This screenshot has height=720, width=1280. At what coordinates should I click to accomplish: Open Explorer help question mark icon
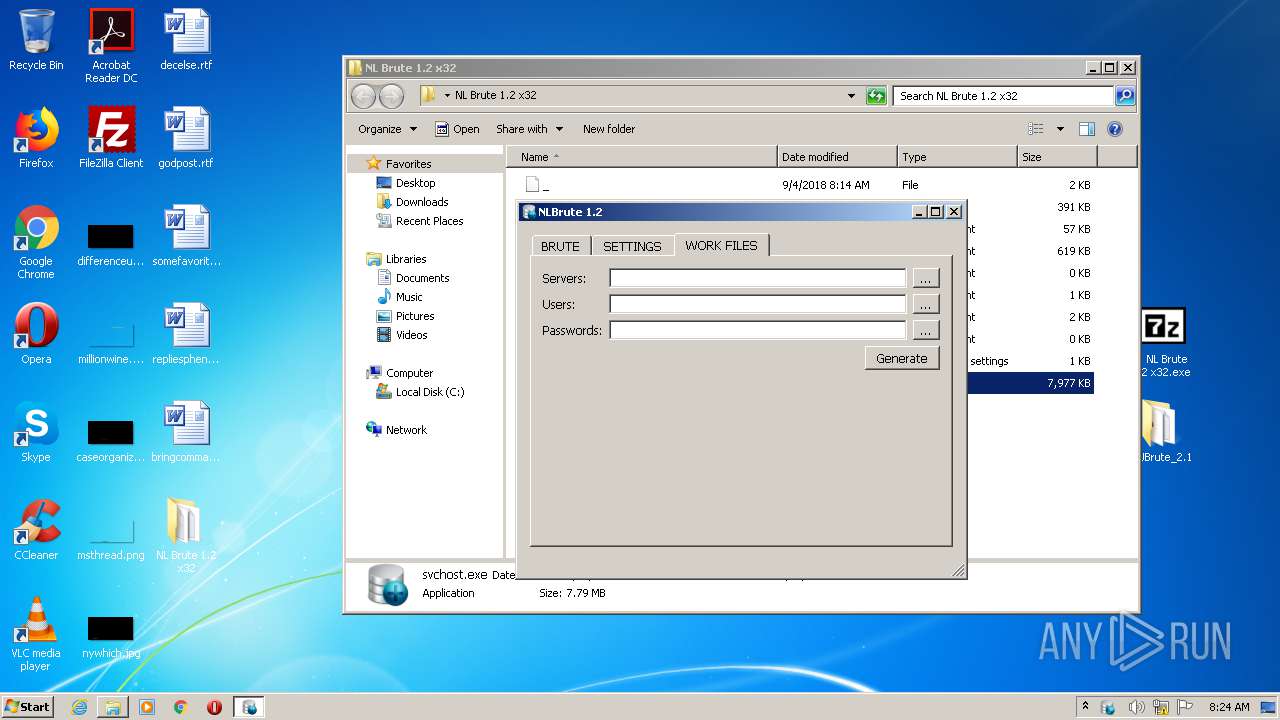pyautogui.click(x=1115, y=129)
